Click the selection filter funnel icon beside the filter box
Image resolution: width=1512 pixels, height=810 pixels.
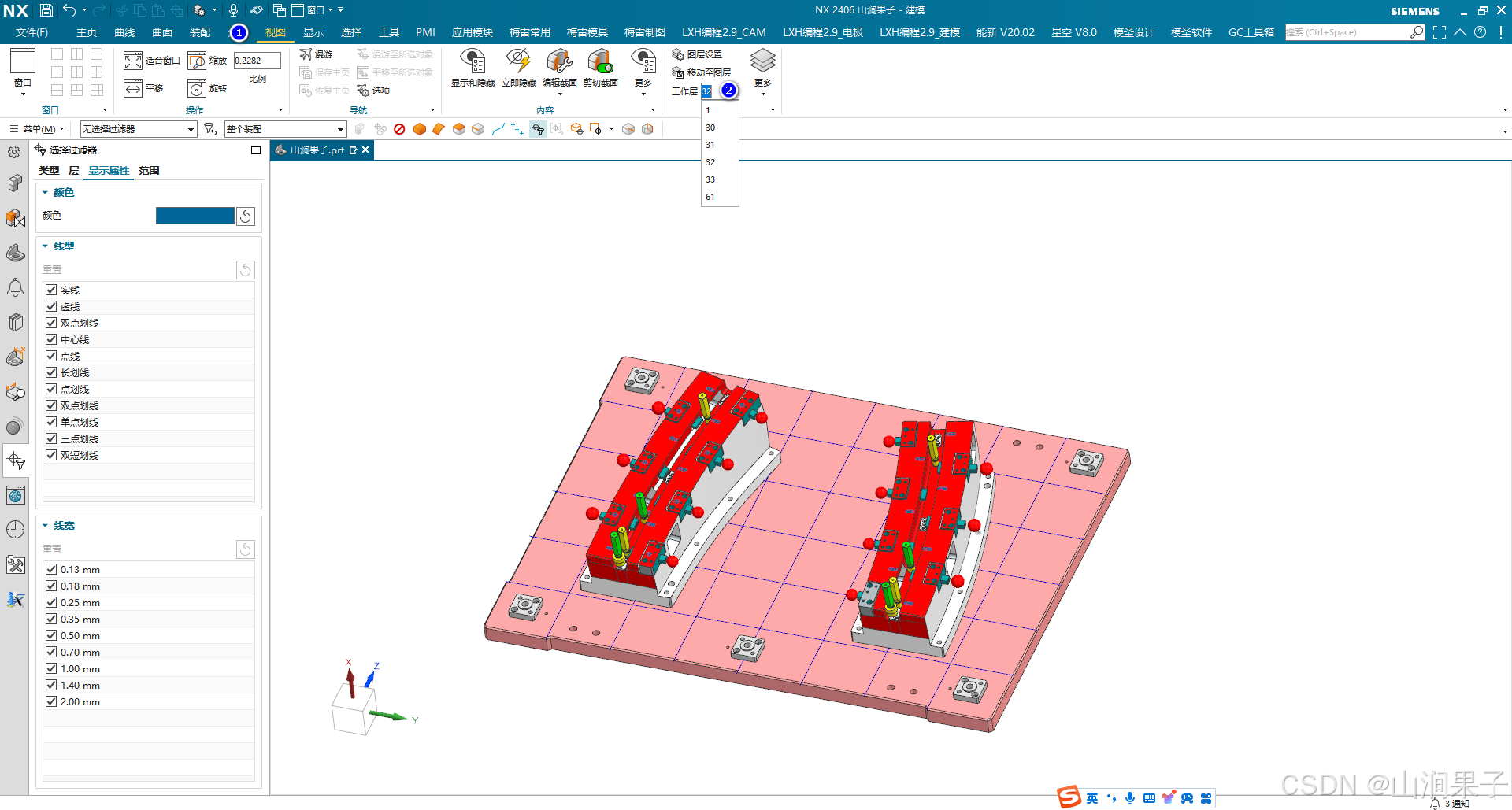(x=209, y=129)
